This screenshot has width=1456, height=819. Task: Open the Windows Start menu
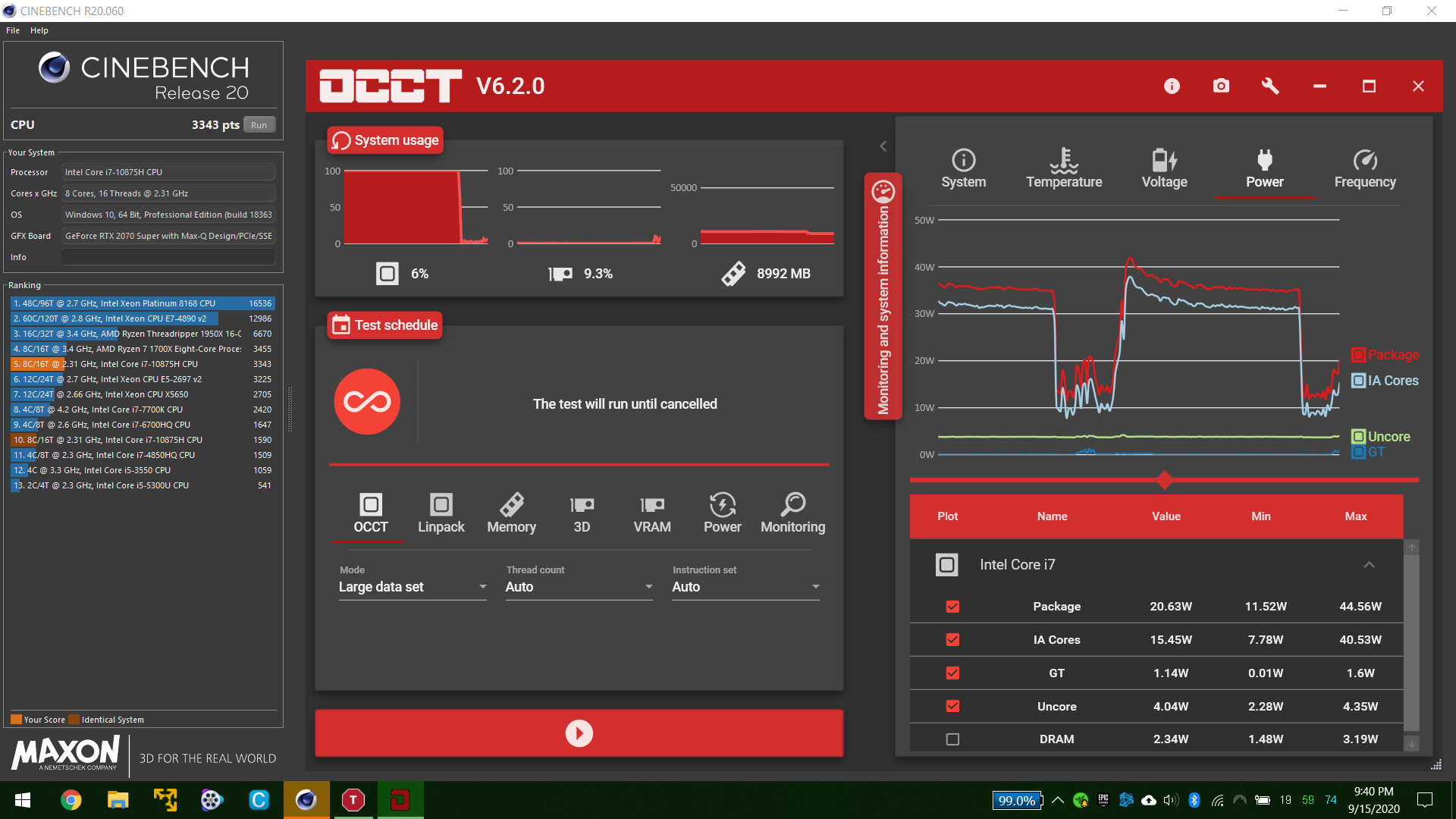(23, 800)
